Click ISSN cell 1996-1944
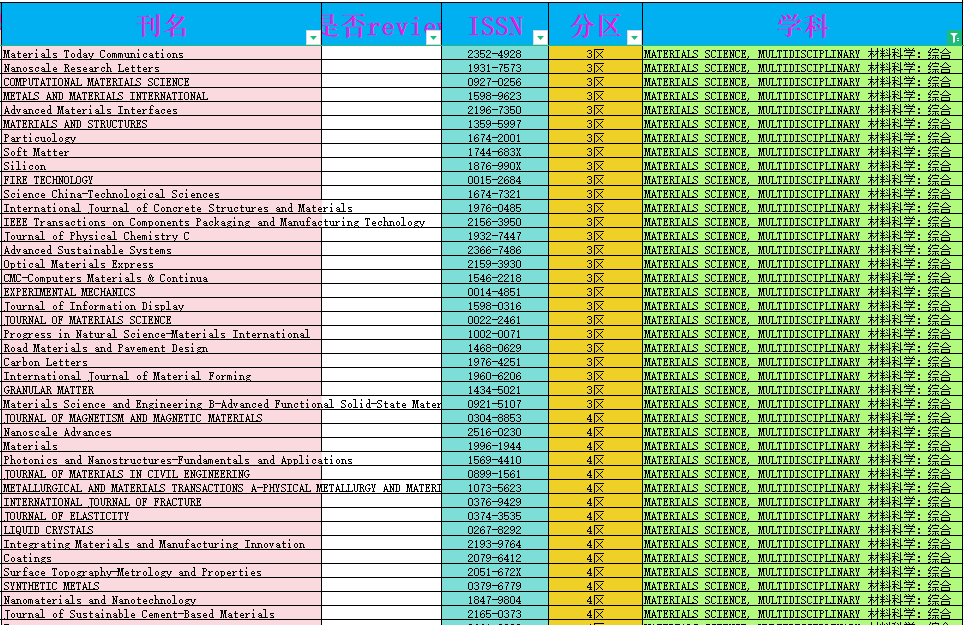964x625 pixels. pyautogui.click(x=495, y=446)
